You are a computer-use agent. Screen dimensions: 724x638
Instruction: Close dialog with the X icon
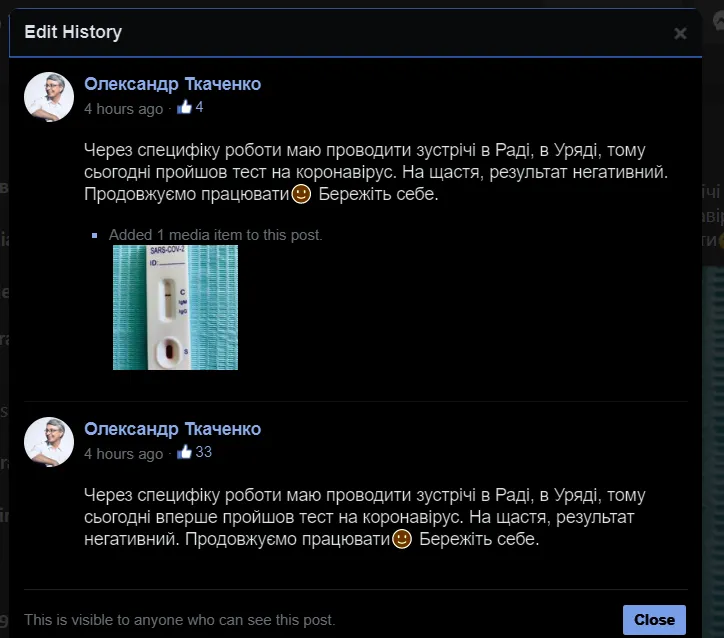680,33
